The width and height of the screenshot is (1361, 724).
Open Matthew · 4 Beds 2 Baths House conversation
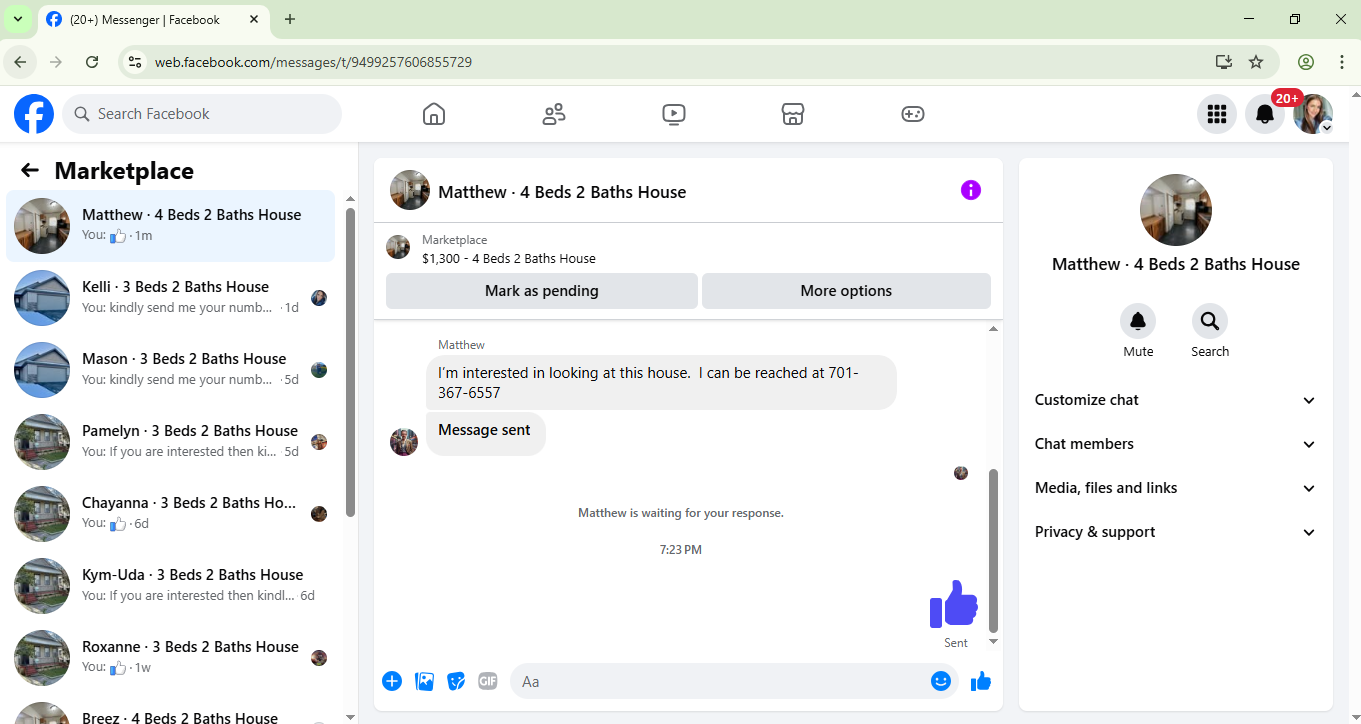(171, 226)
